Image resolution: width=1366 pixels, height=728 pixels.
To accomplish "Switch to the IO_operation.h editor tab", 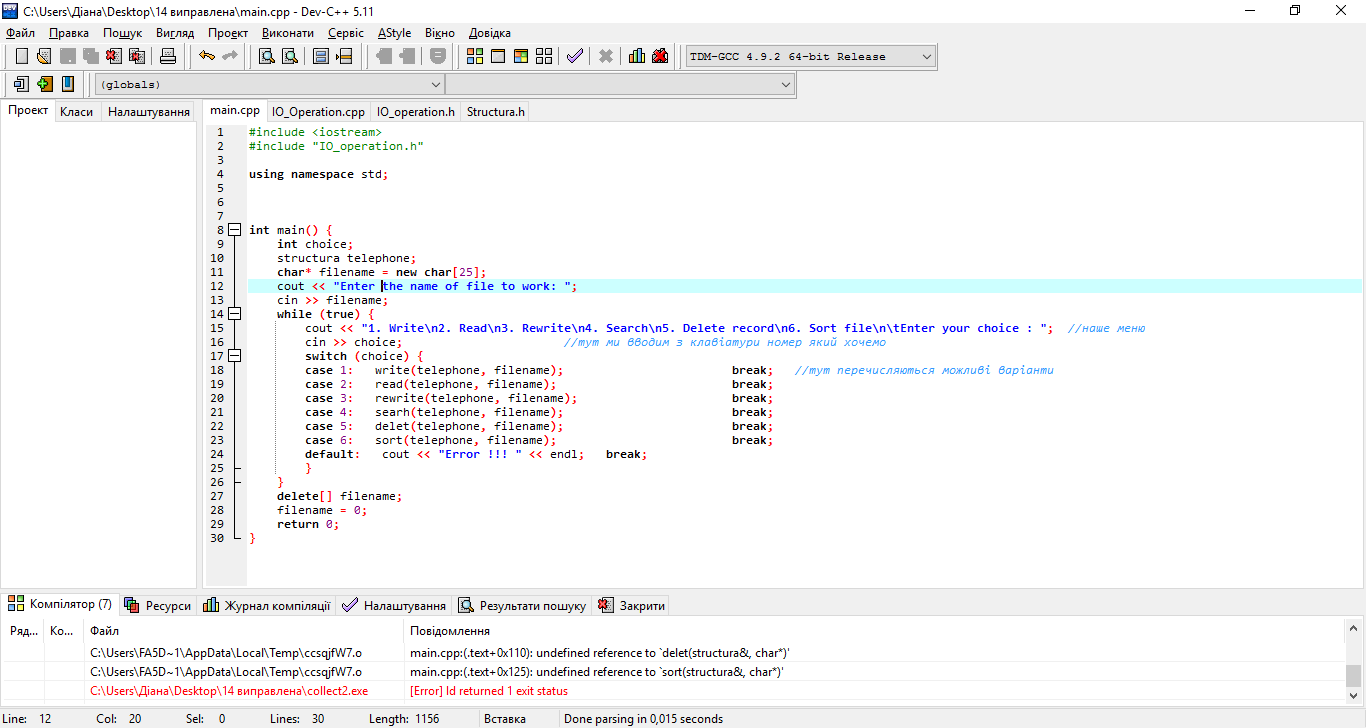I will [x=416, y=112].
